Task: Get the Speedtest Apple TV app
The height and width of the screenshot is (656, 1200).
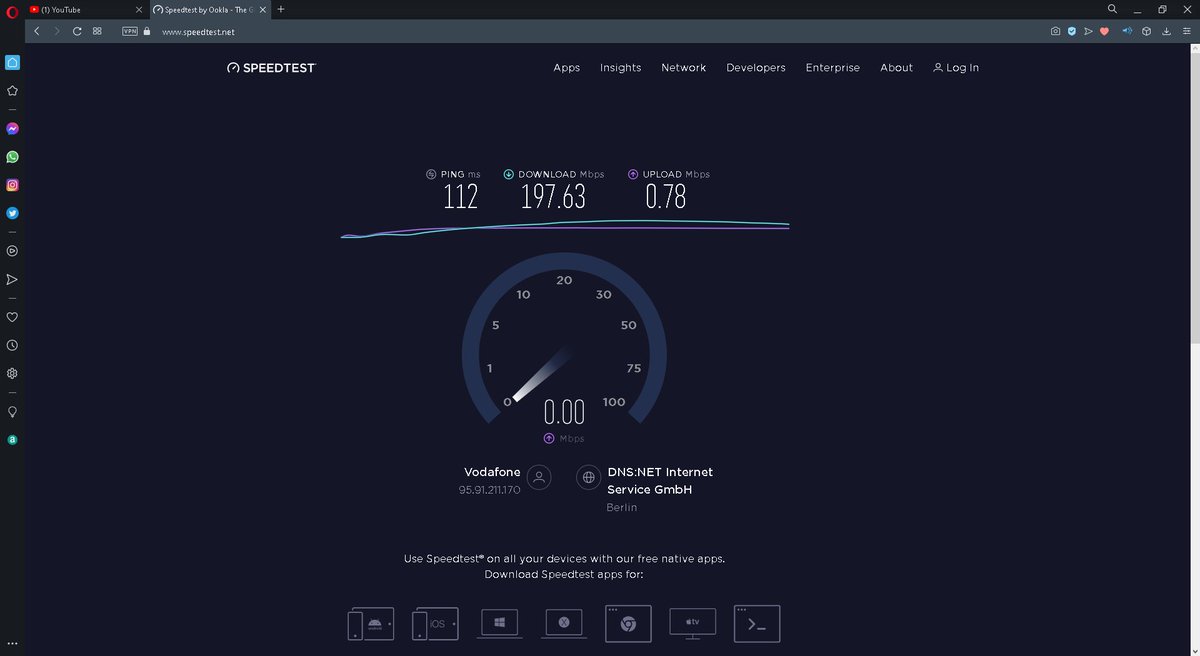Action: [693, 623]
